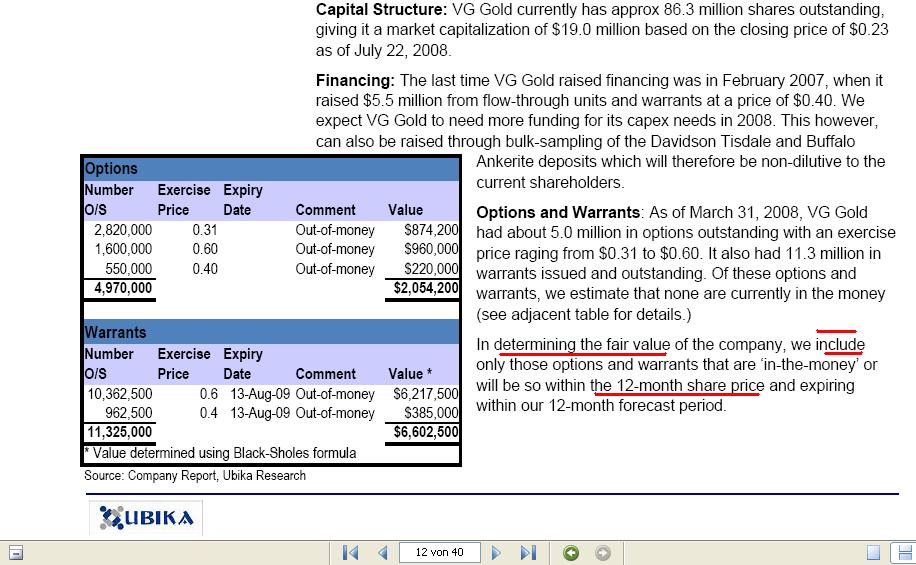
Task: Click options total '4,970,000'
Action: [x=123, y=287]
